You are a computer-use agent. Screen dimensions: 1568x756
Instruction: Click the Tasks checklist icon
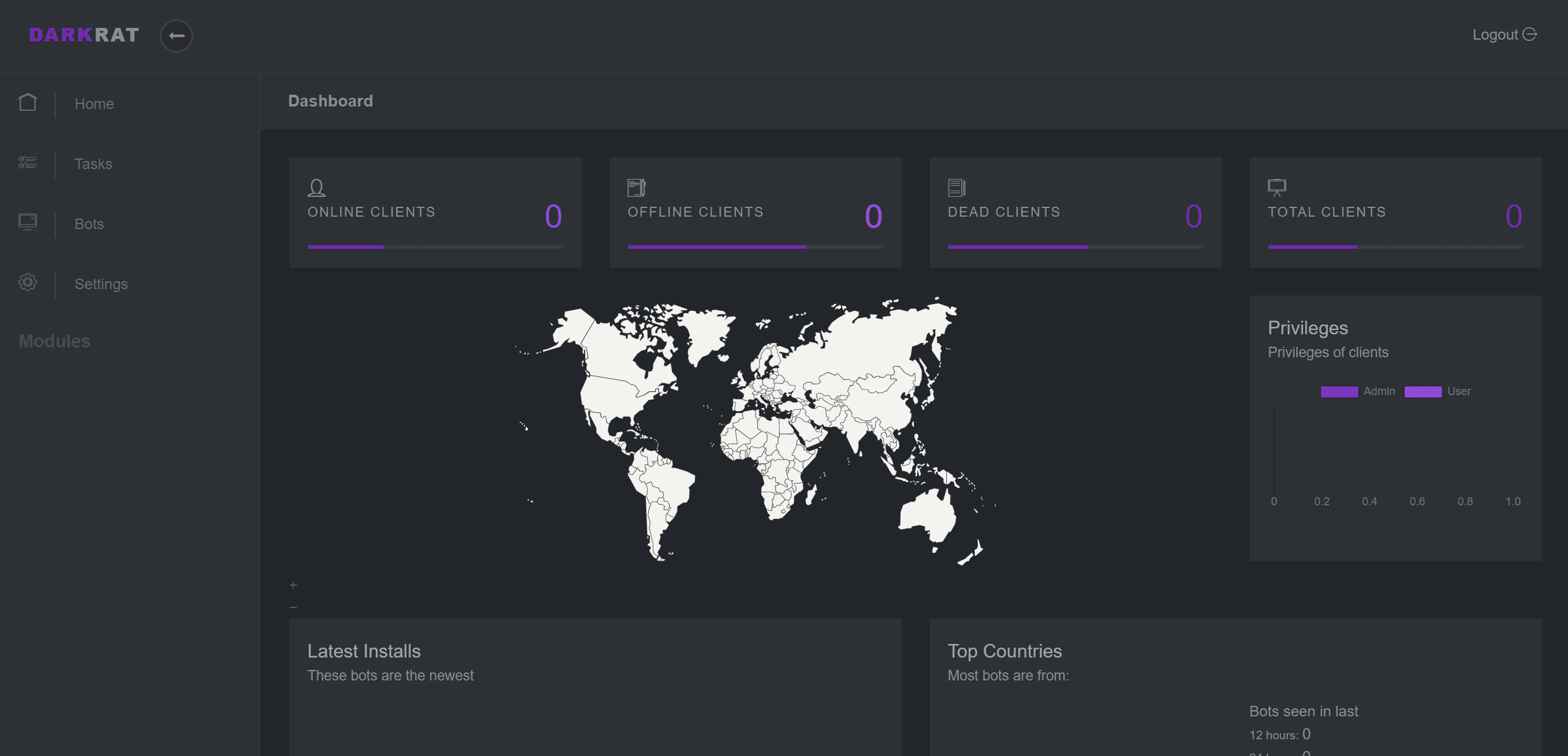pos(27,163)
